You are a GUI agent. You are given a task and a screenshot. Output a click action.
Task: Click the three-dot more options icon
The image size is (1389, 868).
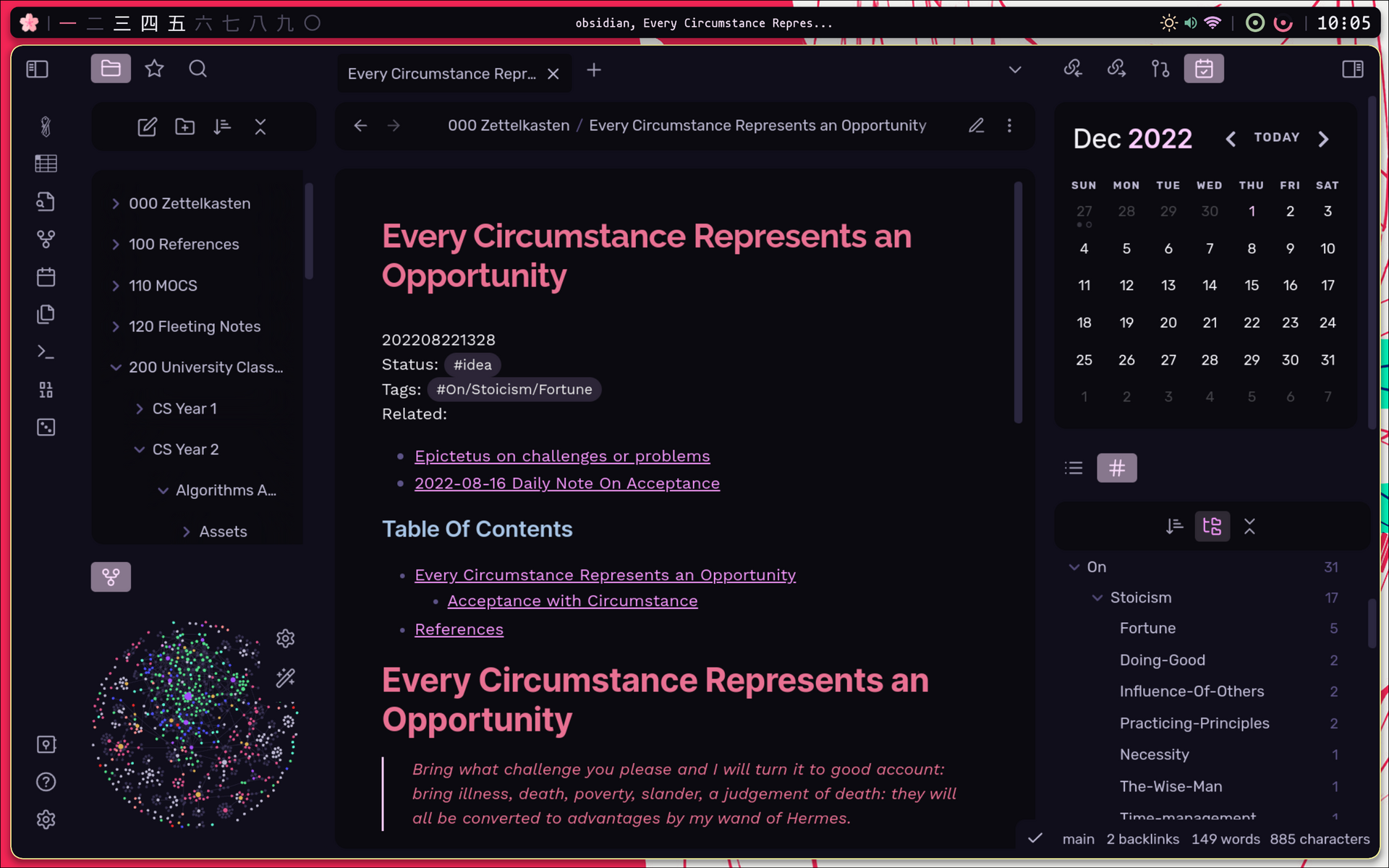[x=1009, y=126]
